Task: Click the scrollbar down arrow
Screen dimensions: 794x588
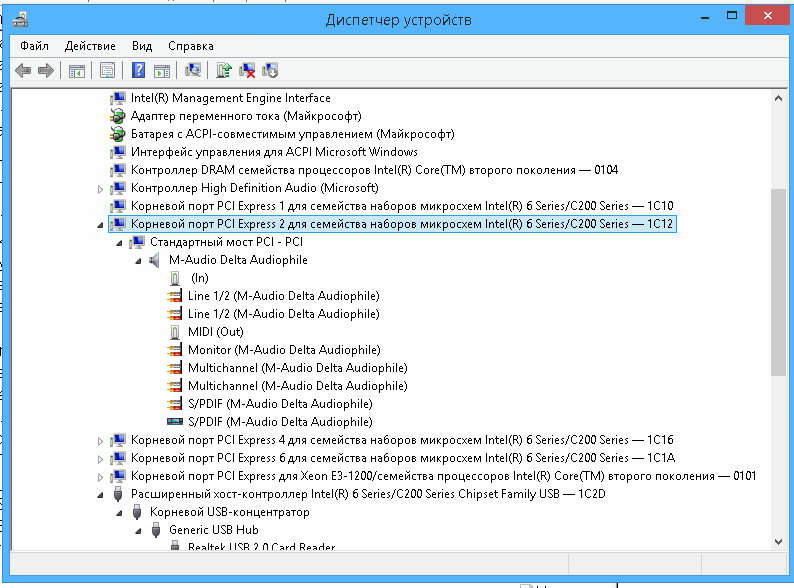Action: click(778, 541)
